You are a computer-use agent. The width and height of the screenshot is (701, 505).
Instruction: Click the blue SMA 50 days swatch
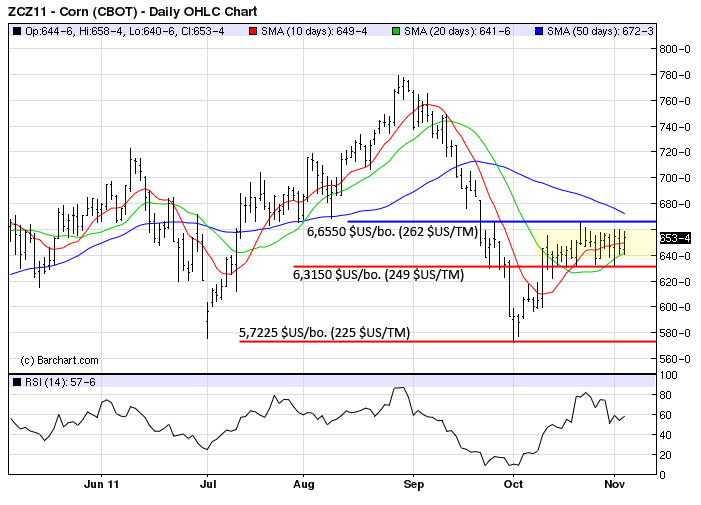[x=539, y=31]
